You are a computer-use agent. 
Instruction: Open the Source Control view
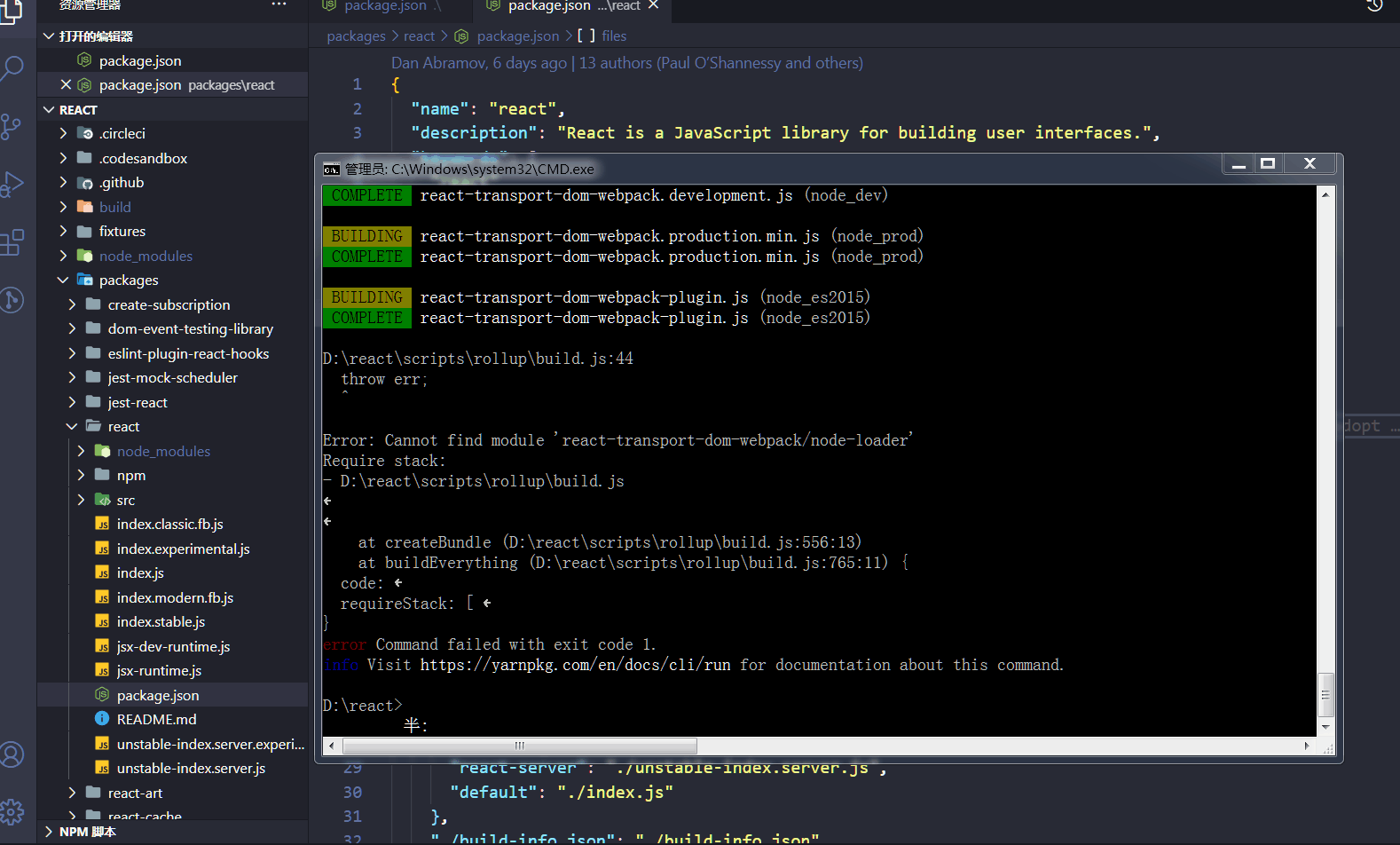[11, 126]
